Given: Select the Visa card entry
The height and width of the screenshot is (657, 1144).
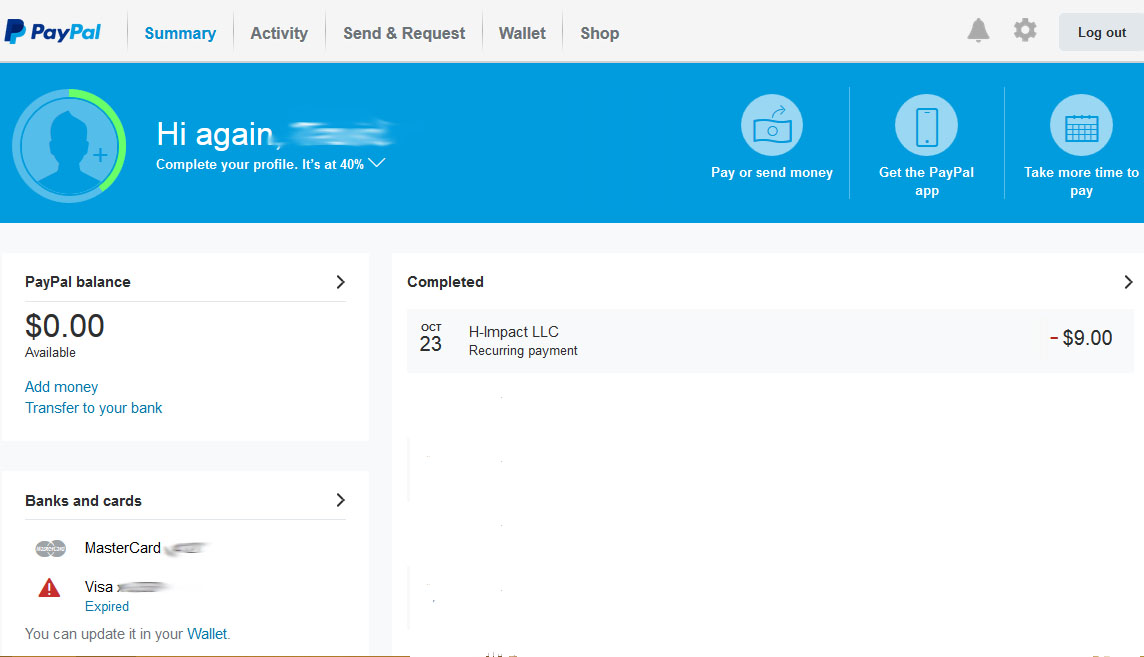Looking at the screenshot, I should pyautogui.click(x=98, y=587).
